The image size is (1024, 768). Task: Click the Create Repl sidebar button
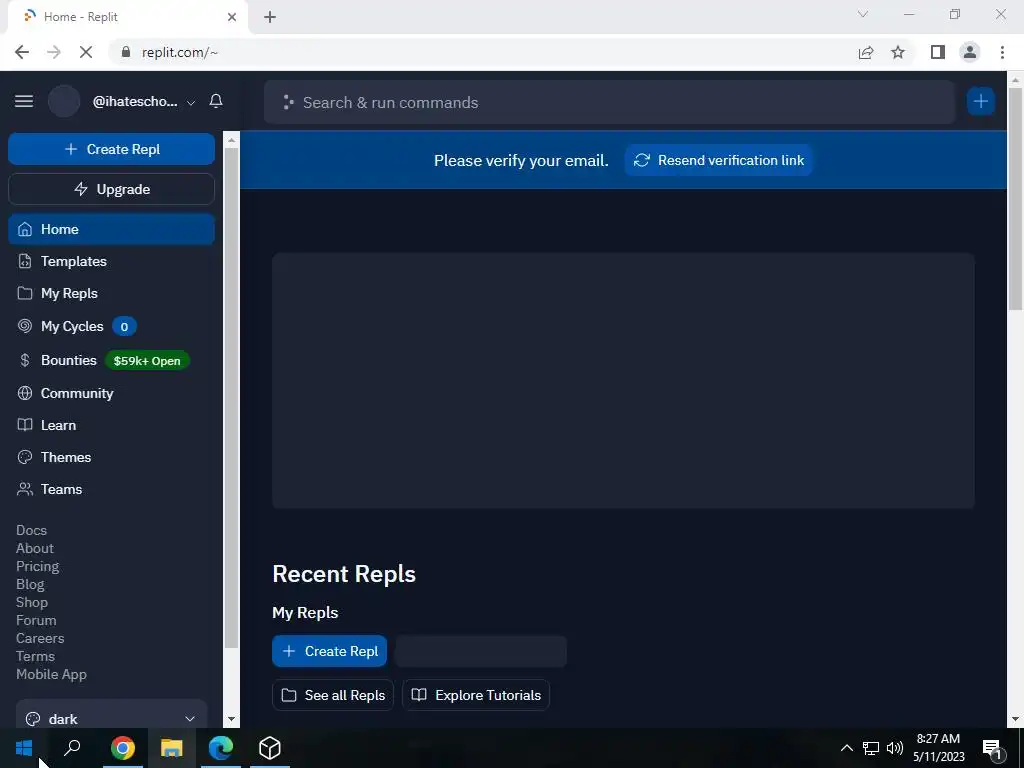point(112,149)
